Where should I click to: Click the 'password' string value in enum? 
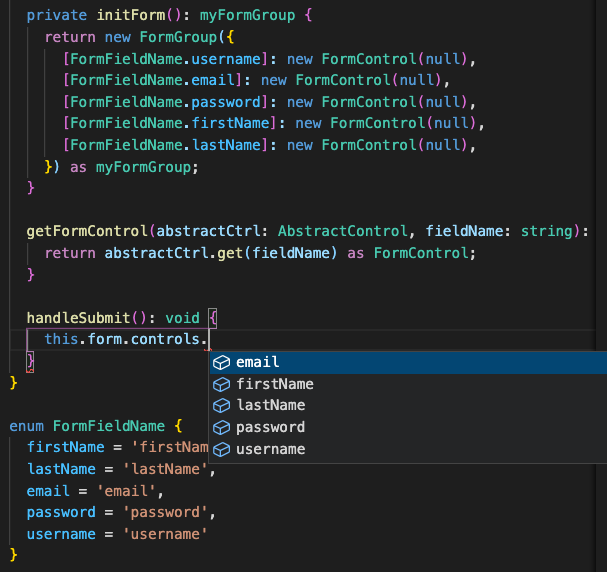point(165,513)
